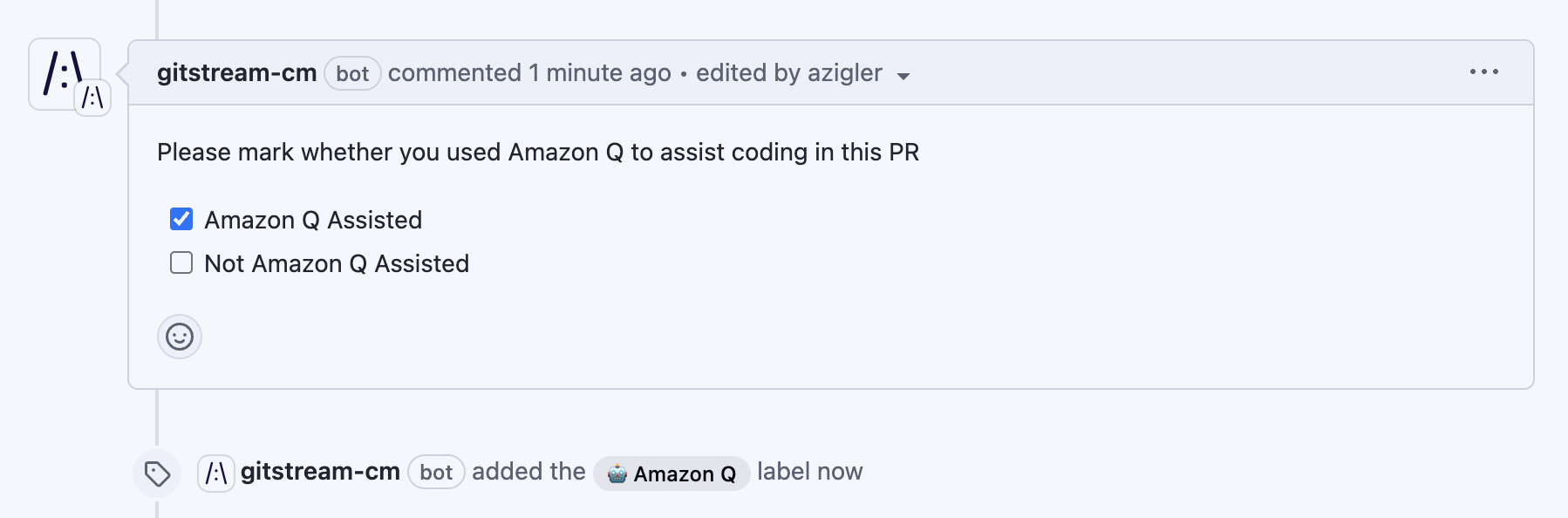Click the small badge overlapping the main avatar
Screen dimensions: 1568x518
(94, 97)
